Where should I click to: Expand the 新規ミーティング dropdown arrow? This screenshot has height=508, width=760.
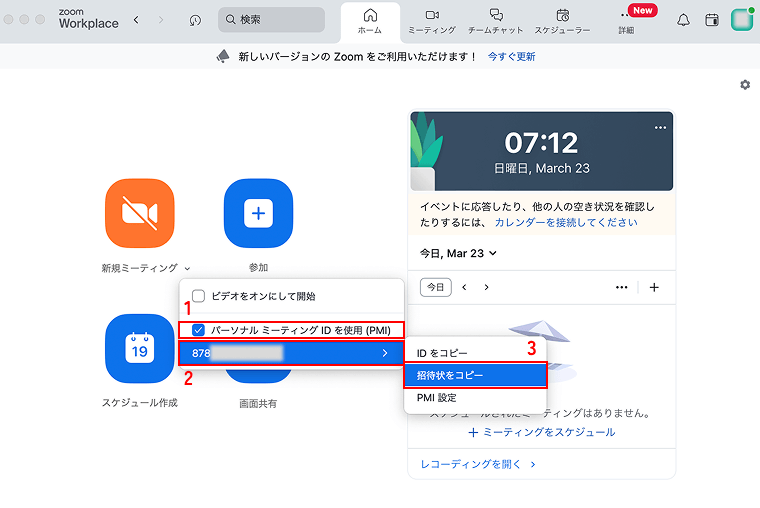pos(187,268)
